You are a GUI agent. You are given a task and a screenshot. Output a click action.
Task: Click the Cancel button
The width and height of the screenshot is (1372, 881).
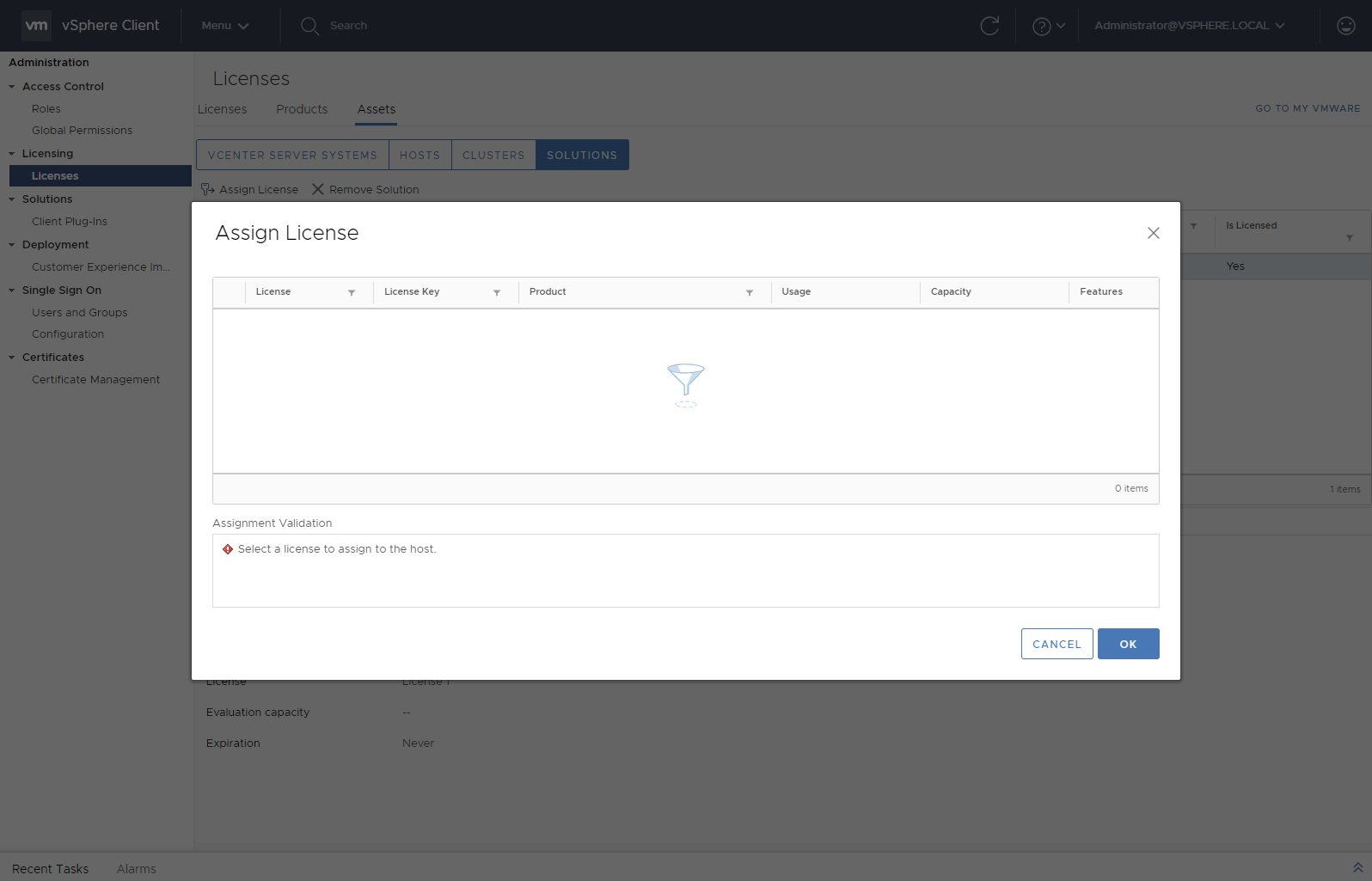click(1057, 644)
